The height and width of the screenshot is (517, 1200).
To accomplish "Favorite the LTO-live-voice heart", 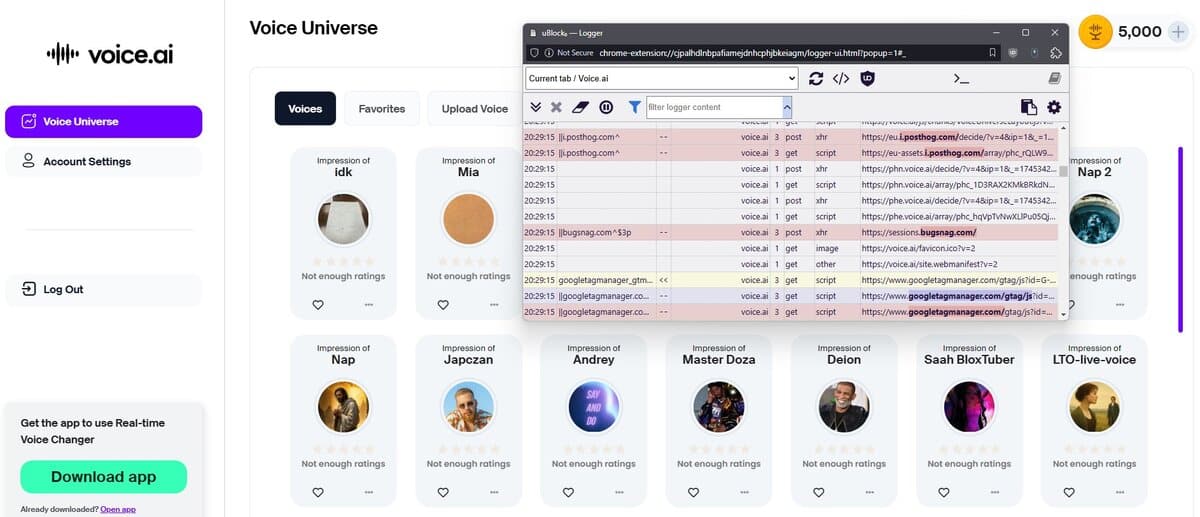I will (1069, 492).
